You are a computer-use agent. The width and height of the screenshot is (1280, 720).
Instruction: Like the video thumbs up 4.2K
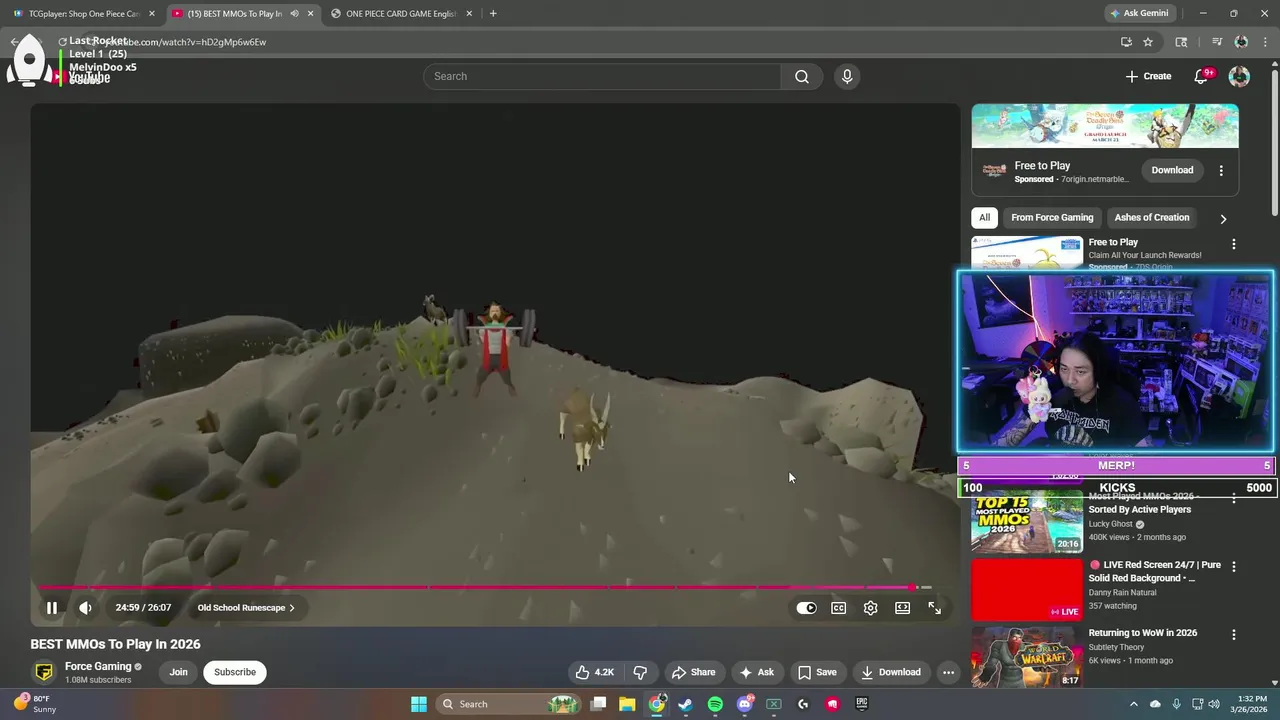(x=595, y=672)
